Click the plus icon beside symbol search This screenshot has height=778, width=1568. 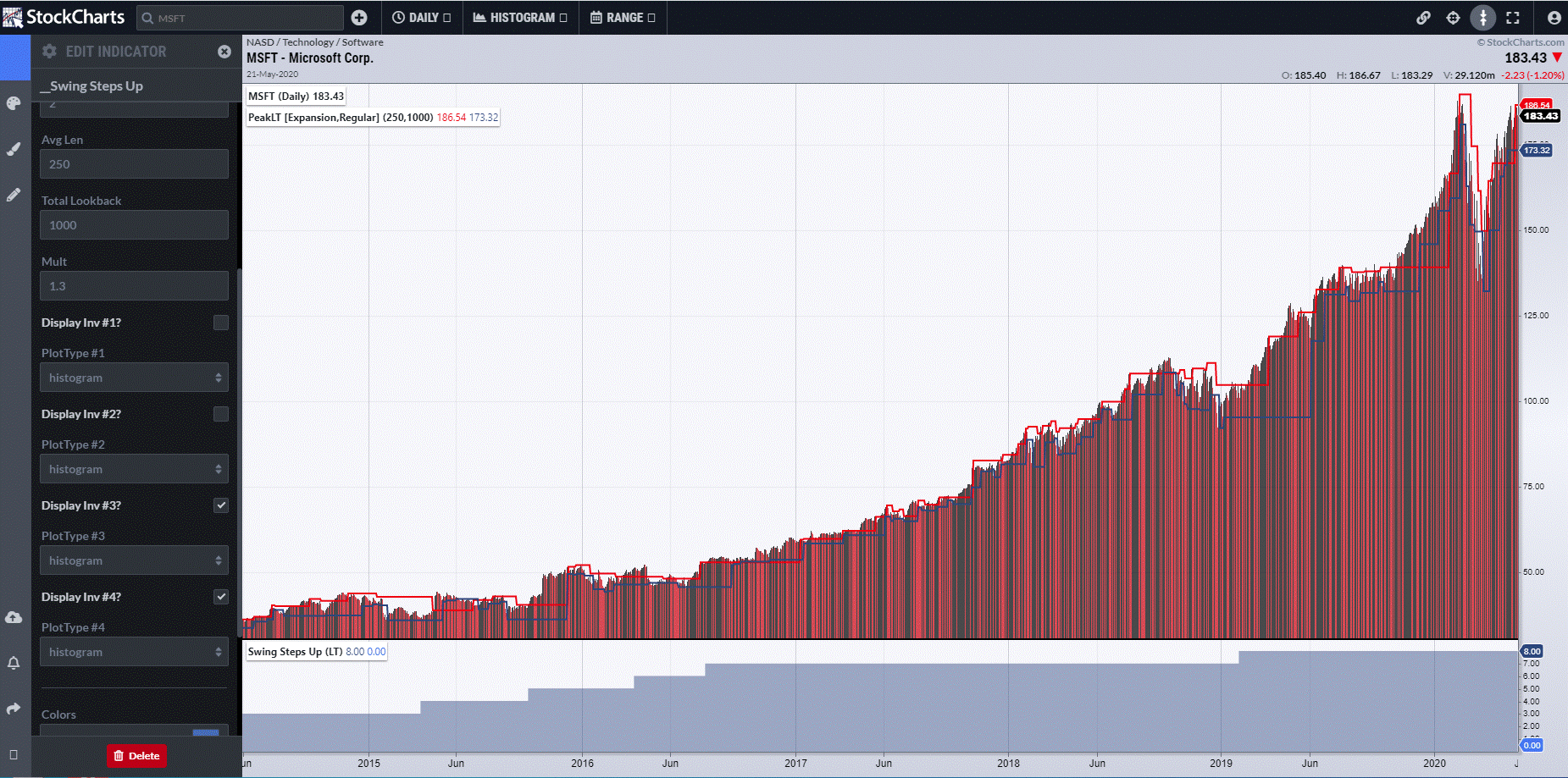pos(359,18)
